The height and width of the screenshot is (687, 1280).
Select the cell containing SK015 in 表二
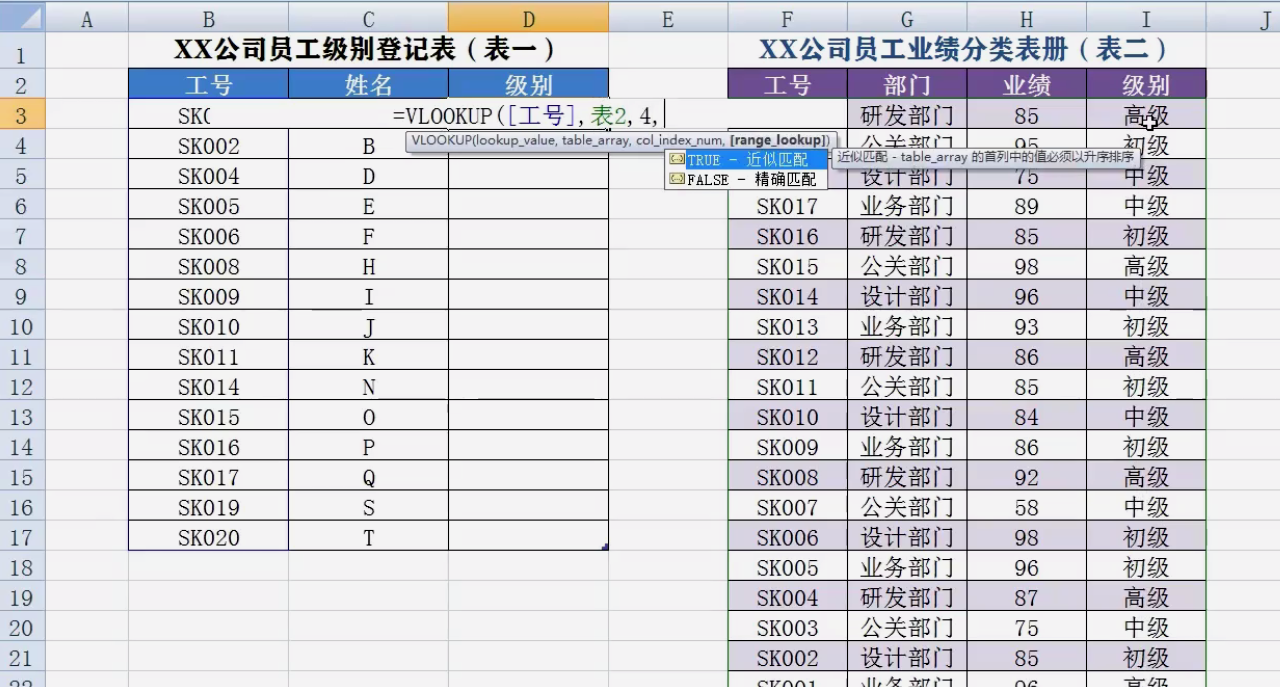[786, 266]
